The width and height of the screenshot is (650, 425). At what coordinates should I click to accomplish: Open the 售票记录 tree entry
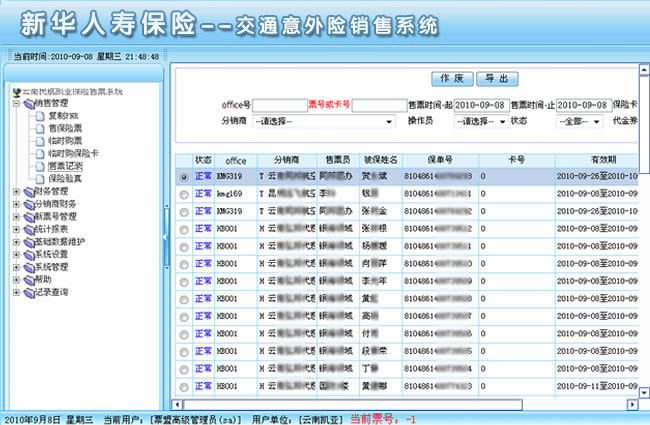65,166
